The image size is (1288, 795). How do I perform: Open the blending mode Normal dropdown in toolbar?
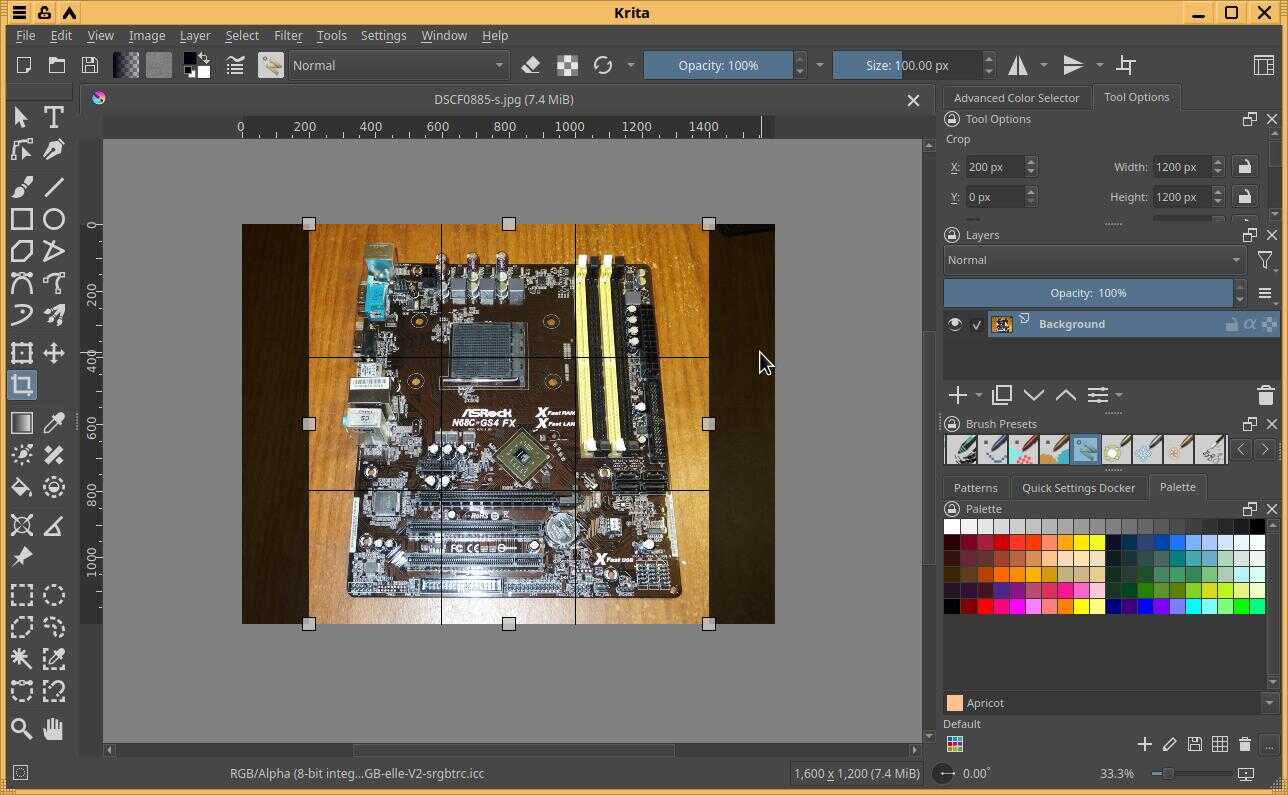398,65
